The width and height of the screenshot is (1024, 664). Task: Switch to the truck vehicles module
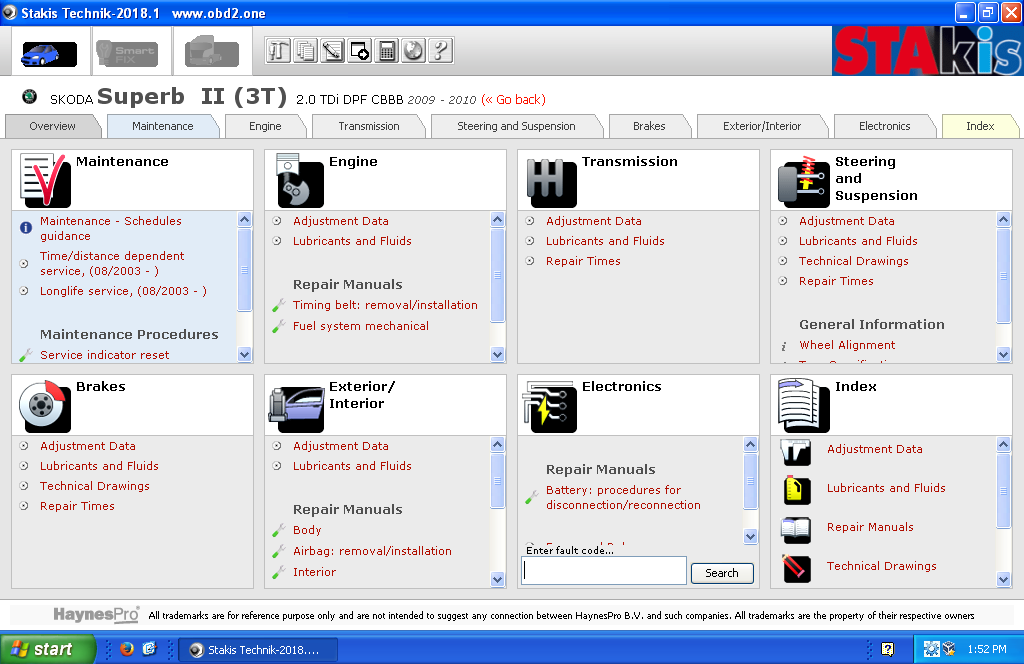212,52
